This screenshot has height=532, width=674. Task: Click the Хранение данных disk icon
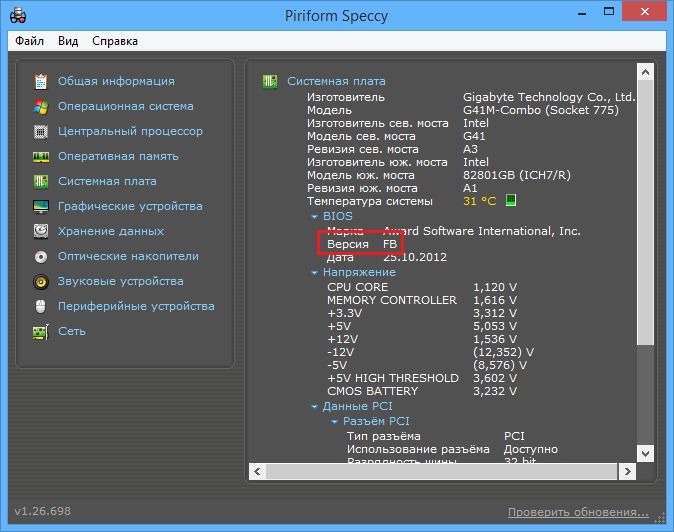click(x=41, y=231)
